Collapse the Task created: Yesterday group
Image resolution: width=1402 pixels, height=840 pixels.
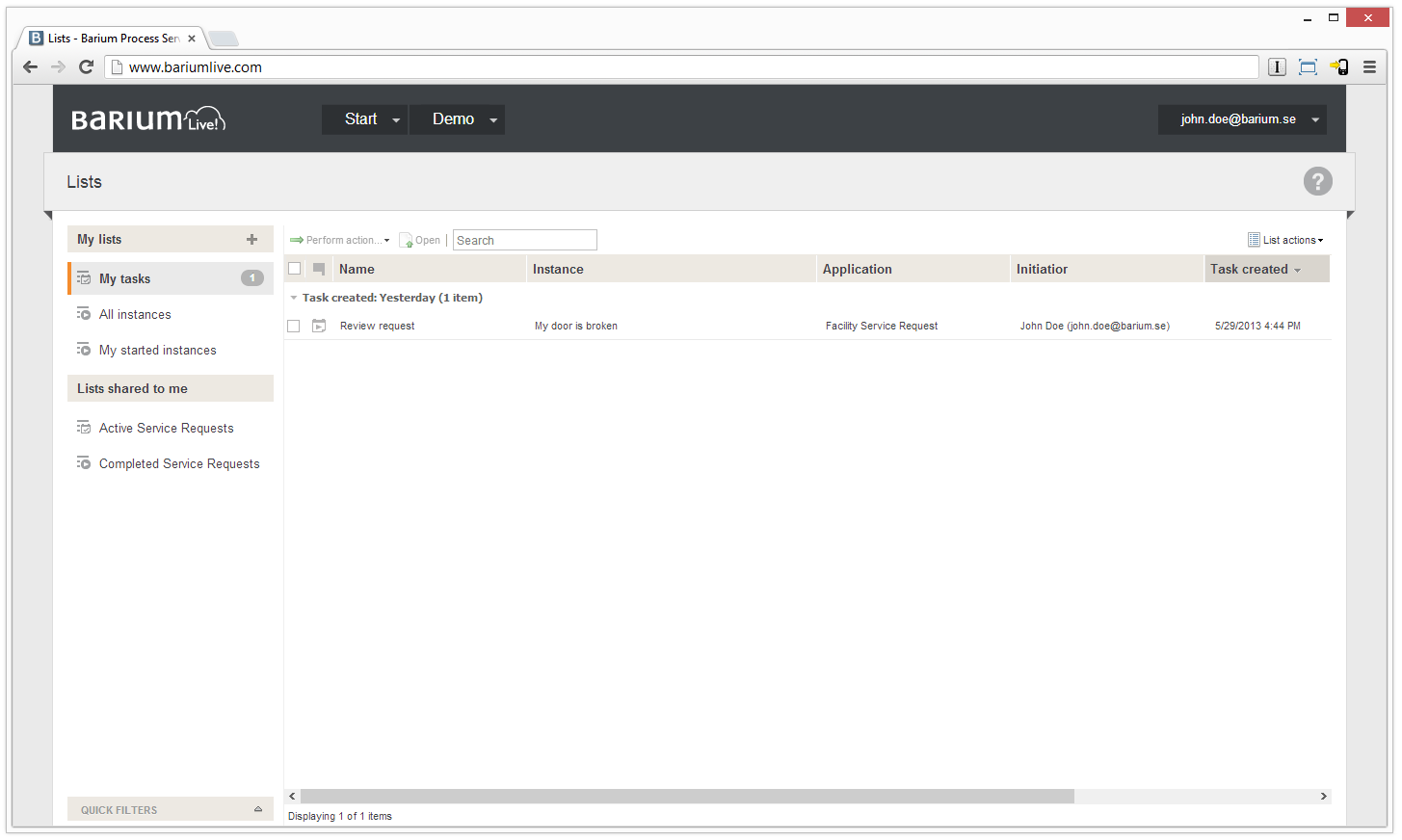click(x=294, y=298)
